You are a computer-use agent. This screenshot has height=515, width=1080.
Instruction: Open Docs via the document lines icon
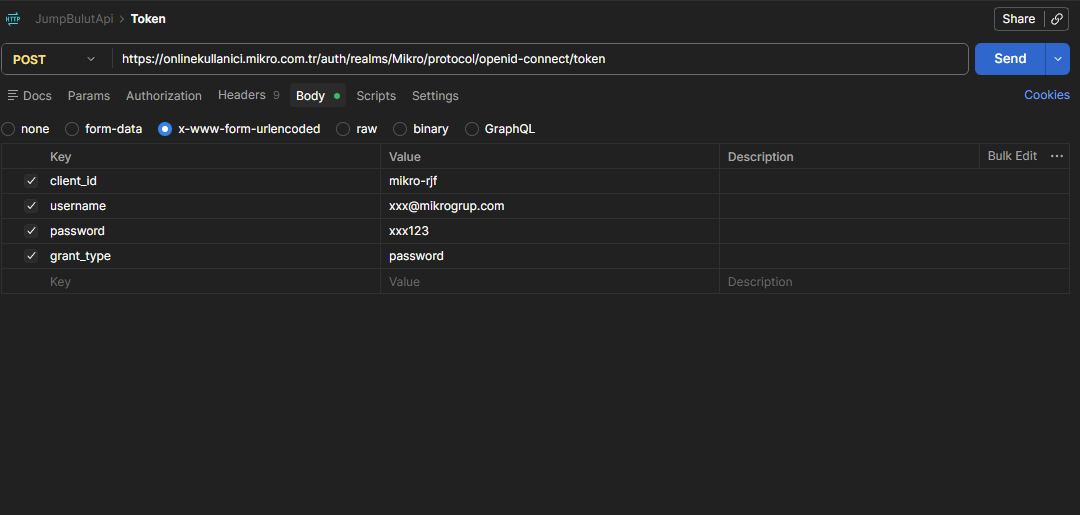(12, 95)
